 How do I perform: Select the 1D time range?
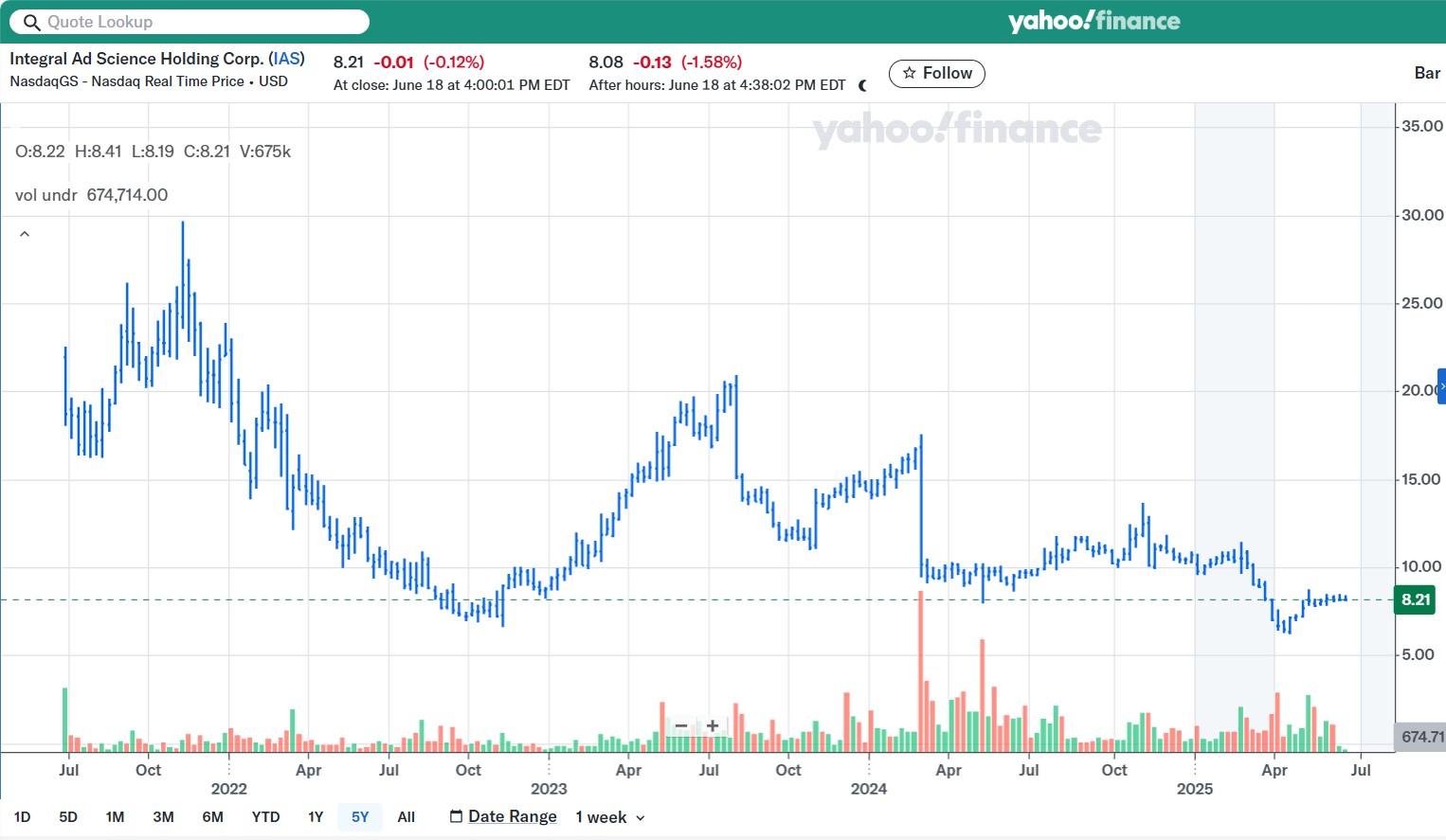click(23, 816)
